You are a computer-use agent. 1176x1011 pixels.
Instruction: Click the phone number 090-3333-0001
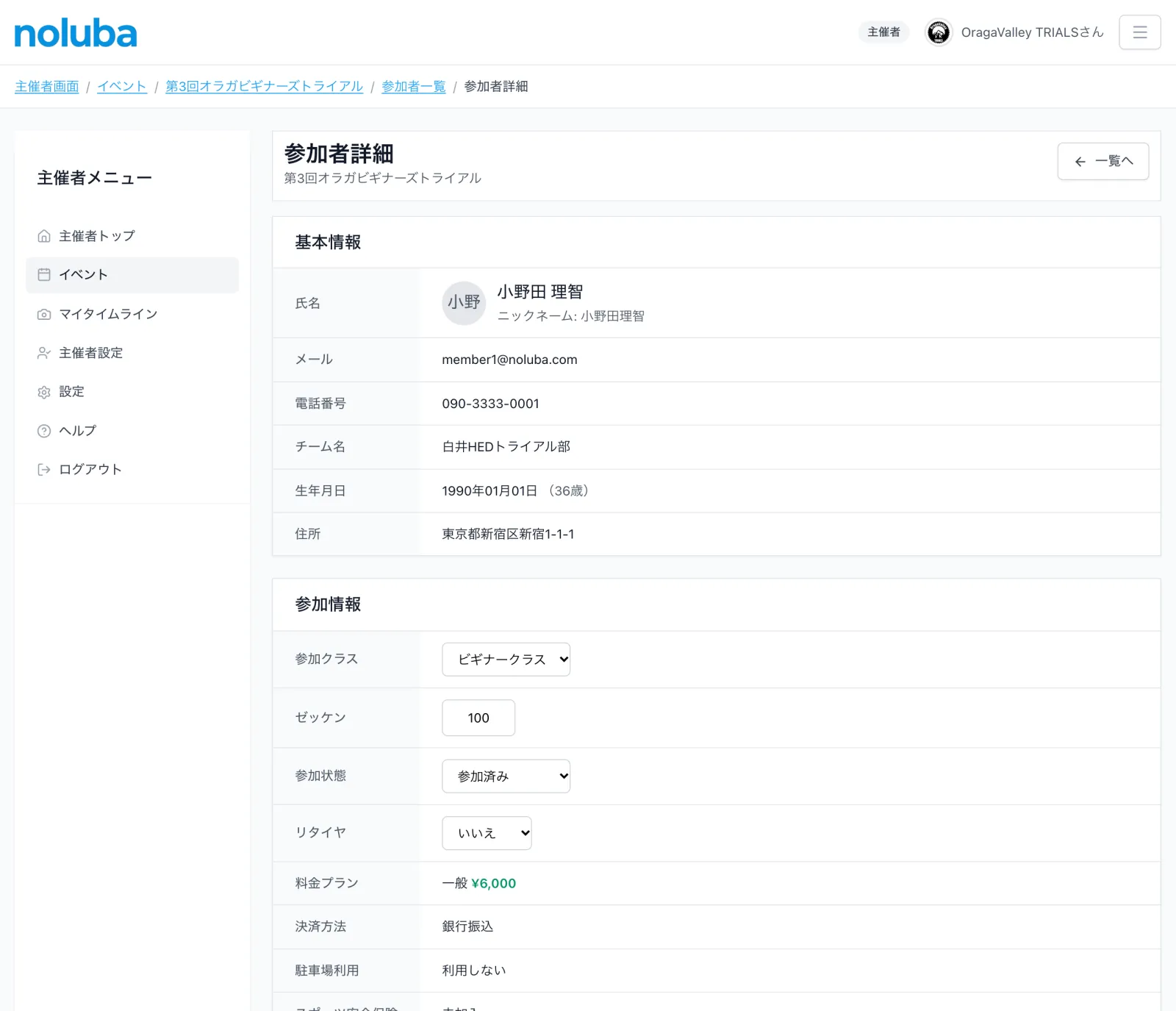click(x=490, y=404)
